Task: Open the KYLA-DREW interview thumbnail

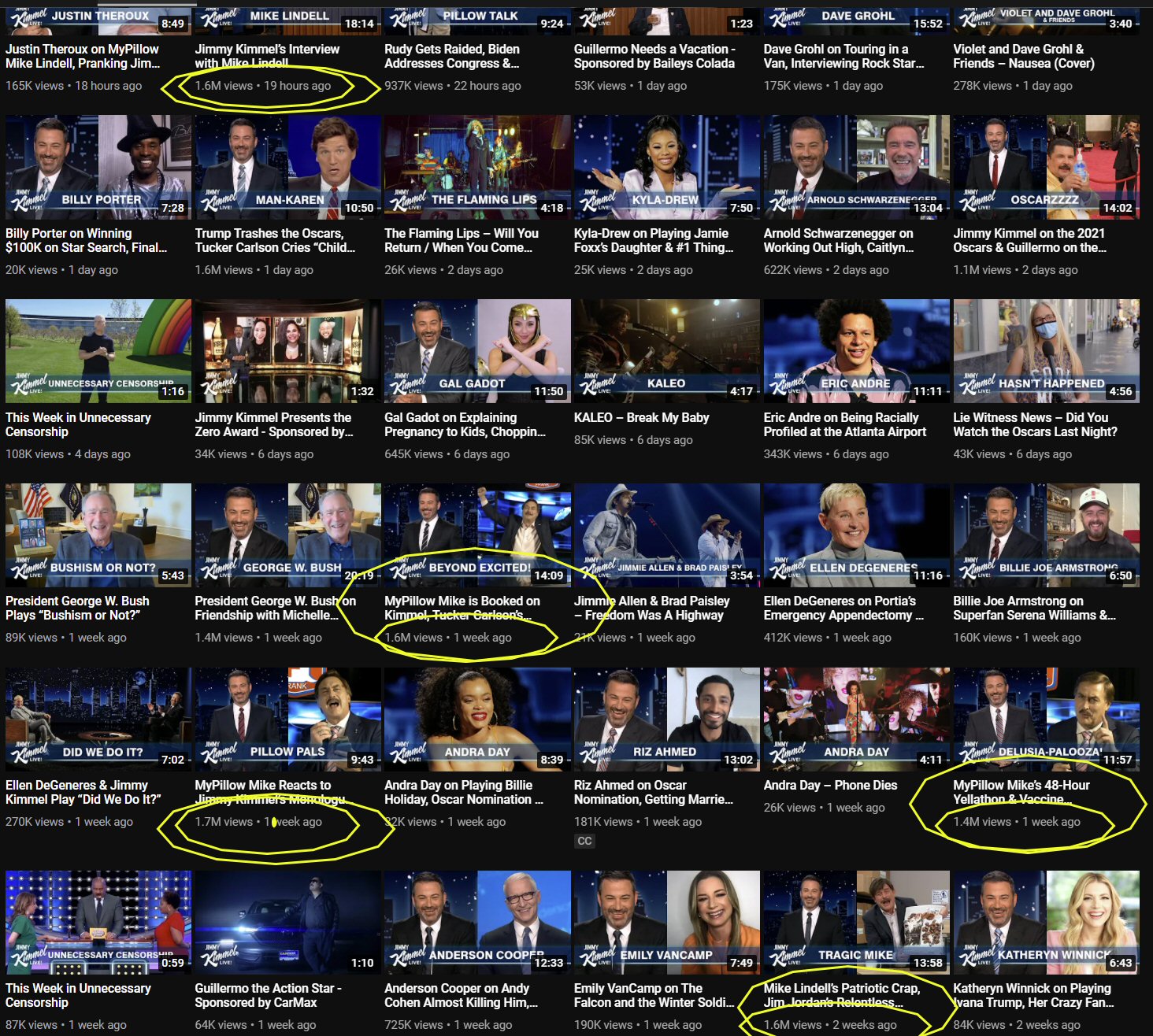Action: [x=667, y=167]
